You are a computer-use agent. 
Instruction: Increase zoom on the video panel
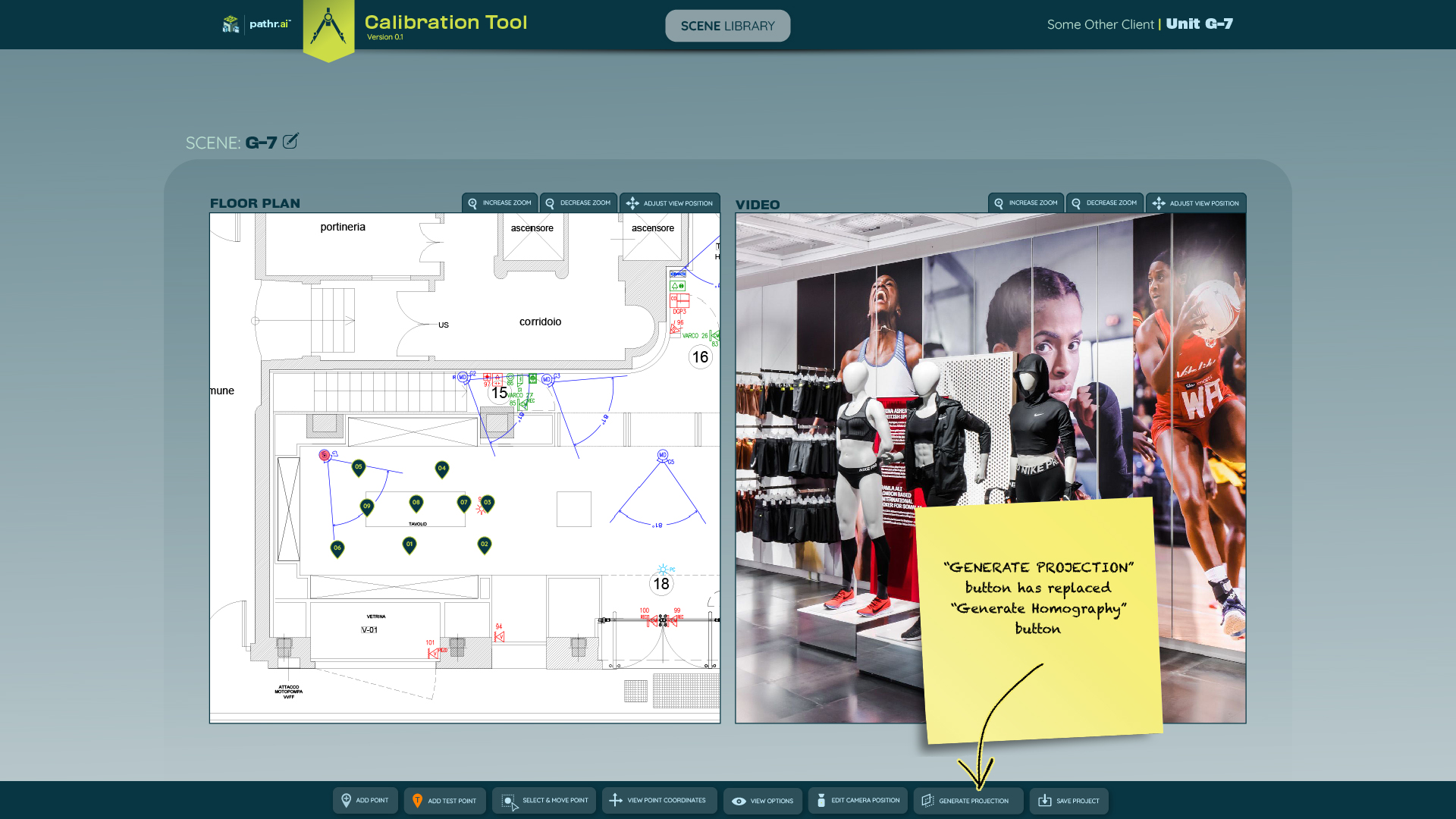(x=1026, y=203)
